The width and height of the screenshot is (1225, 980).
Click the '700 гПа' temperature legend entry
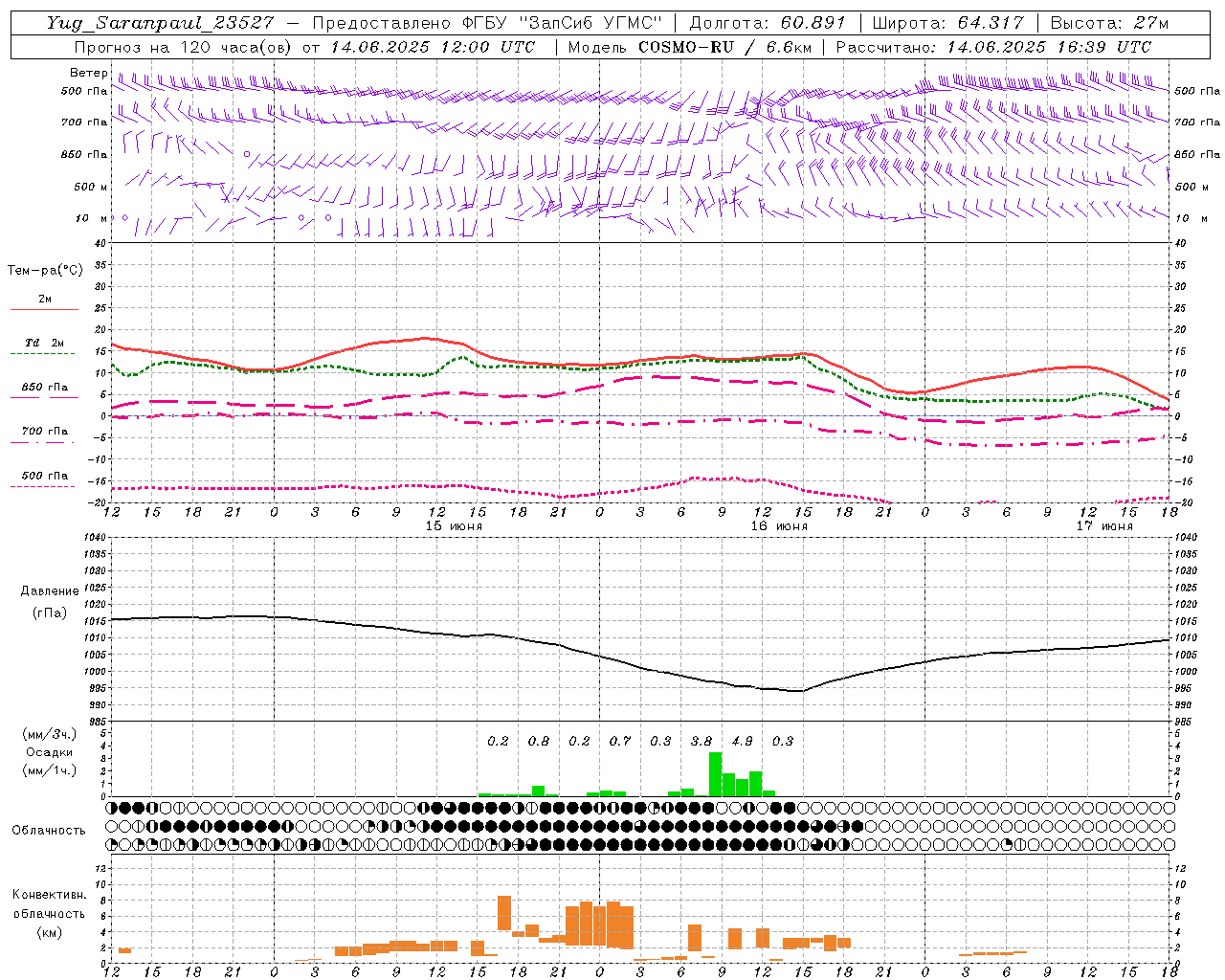45,432
